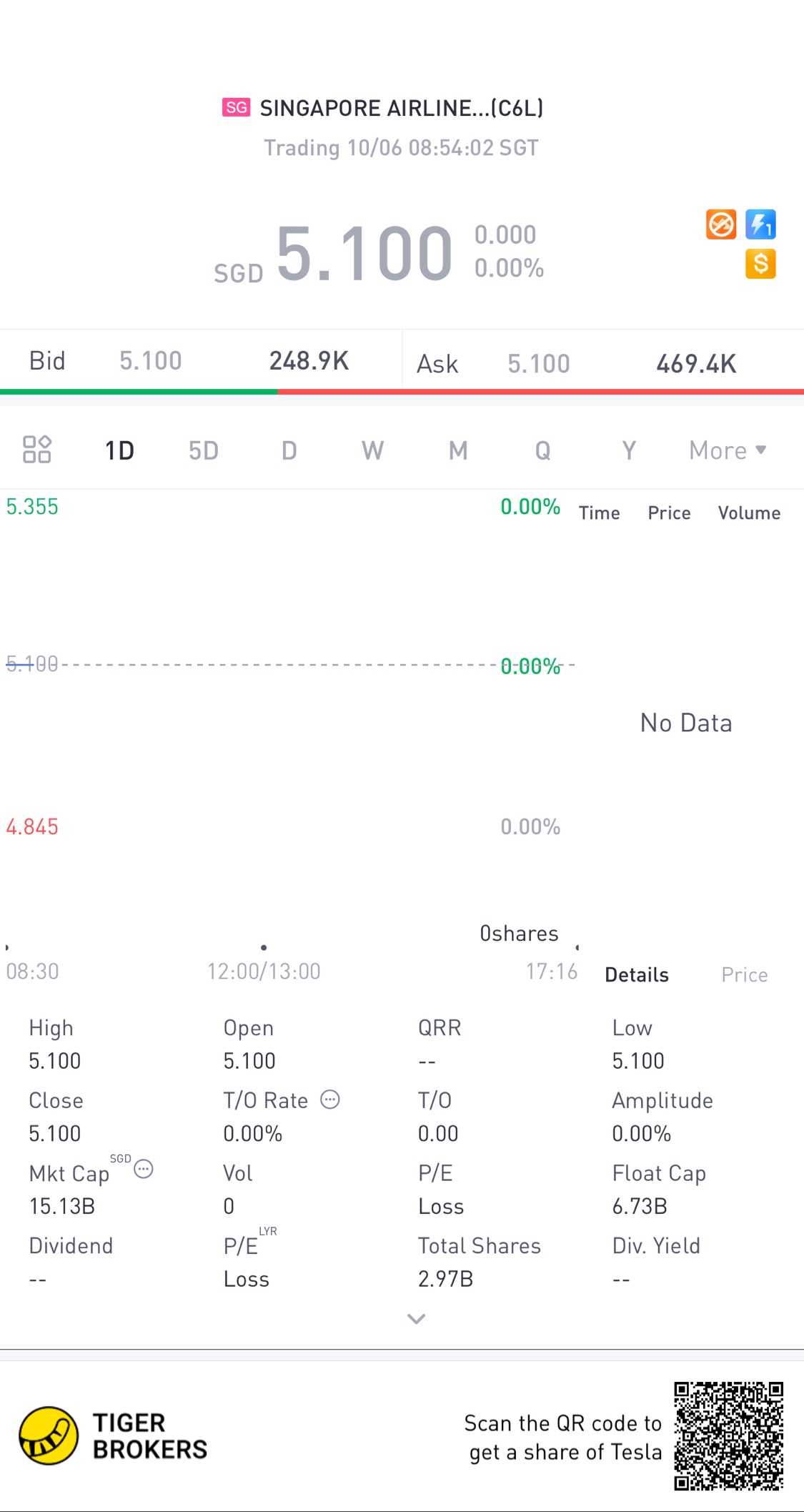Image resolution: width=804 pixels, height=1512 pixels.
Task: Switch to the weekly W chart tab
Action: (x=372, y=450)
